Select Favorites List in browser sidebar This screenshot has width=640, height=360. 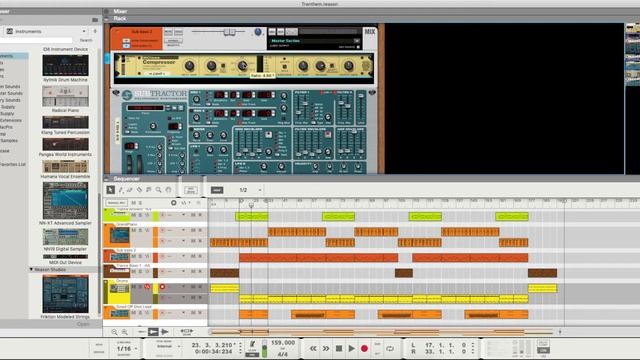(x=13, y=164)
